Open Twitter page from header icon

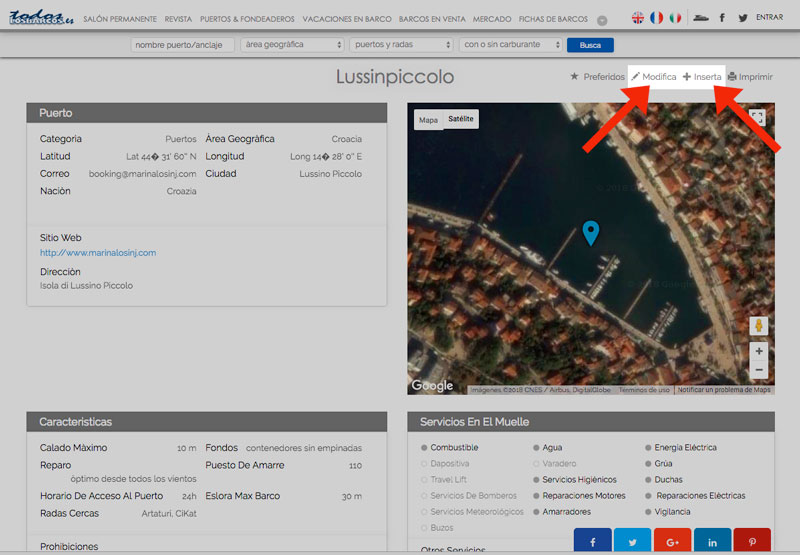click(743, 18)
